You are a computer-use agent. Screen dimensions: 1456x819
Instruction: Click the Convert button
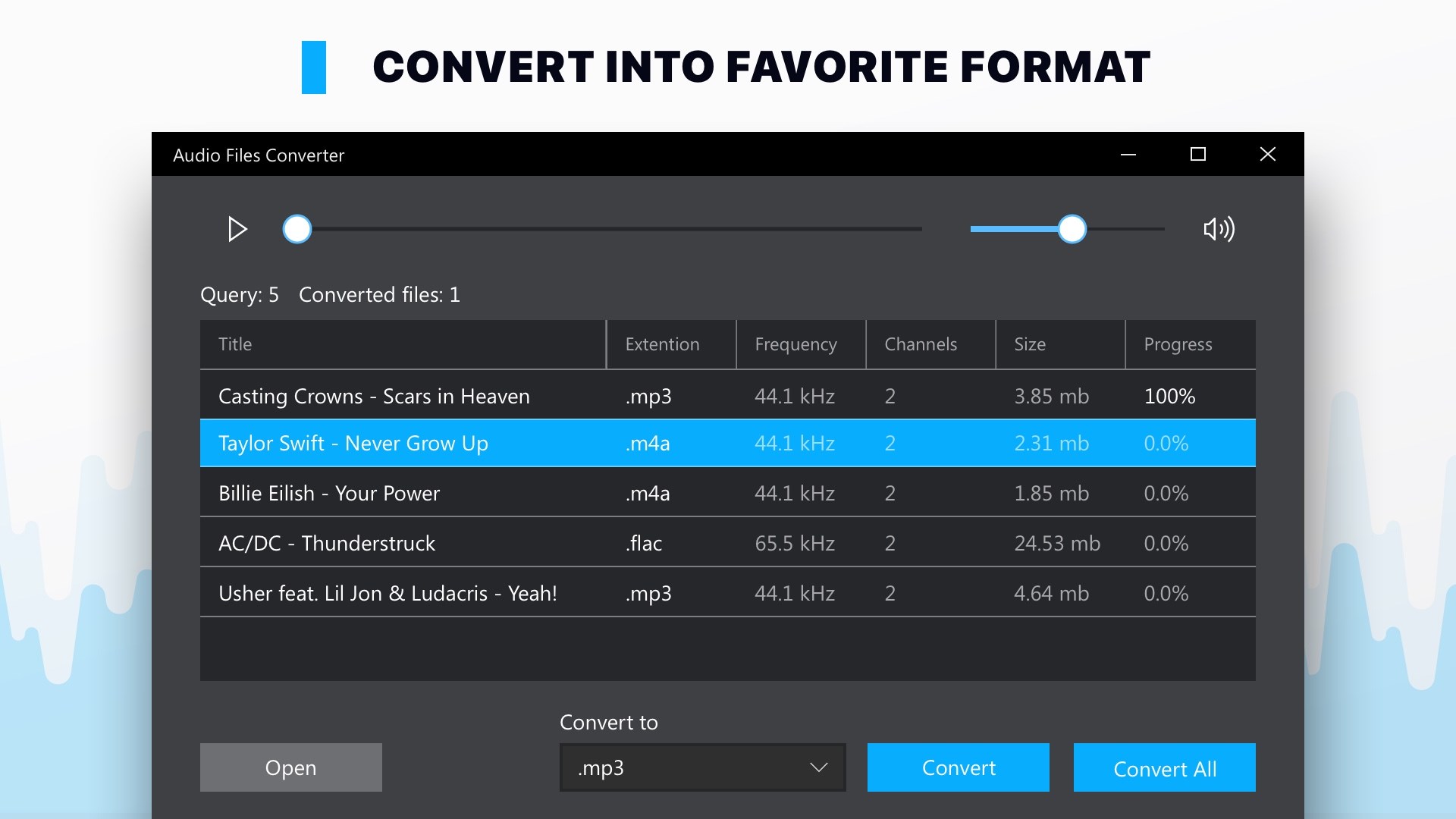point(958,767)
